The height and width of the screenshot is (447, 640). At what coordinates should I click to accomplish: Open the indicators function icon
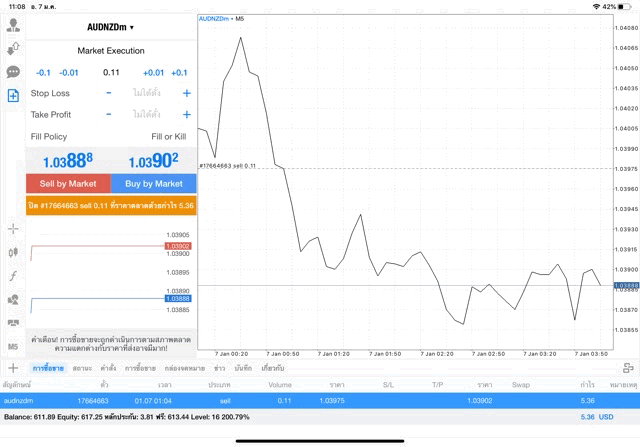click(x=13, y=275)
